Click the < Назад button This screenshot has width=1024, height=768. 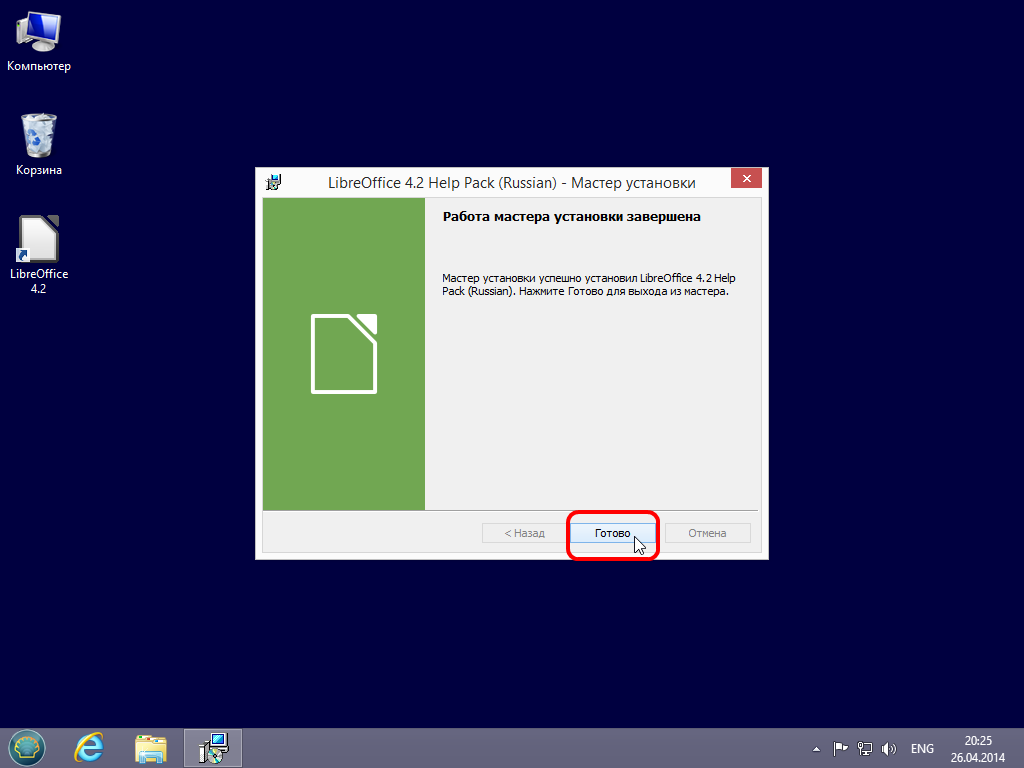524,533
